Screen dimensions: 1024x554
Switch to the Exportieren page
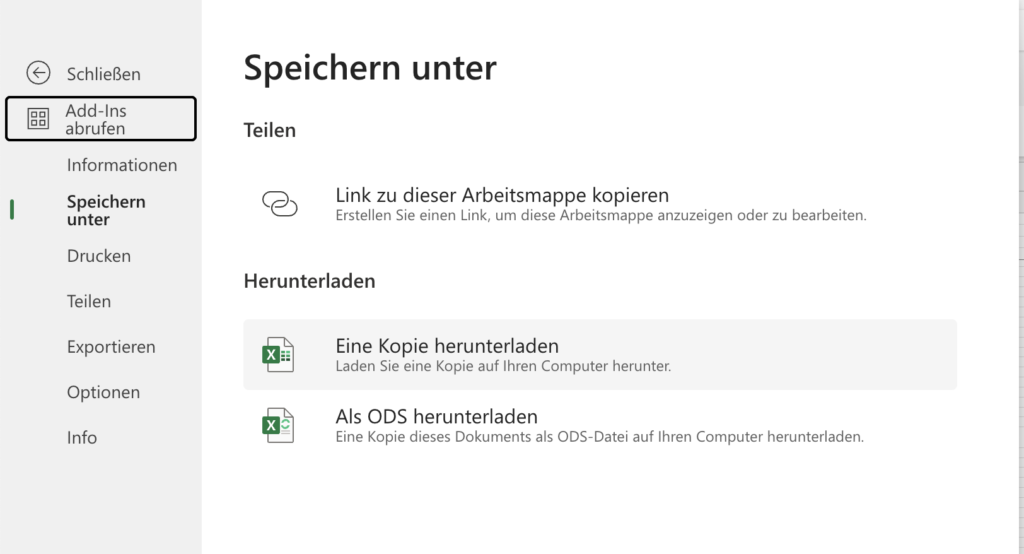pos(111,347)
